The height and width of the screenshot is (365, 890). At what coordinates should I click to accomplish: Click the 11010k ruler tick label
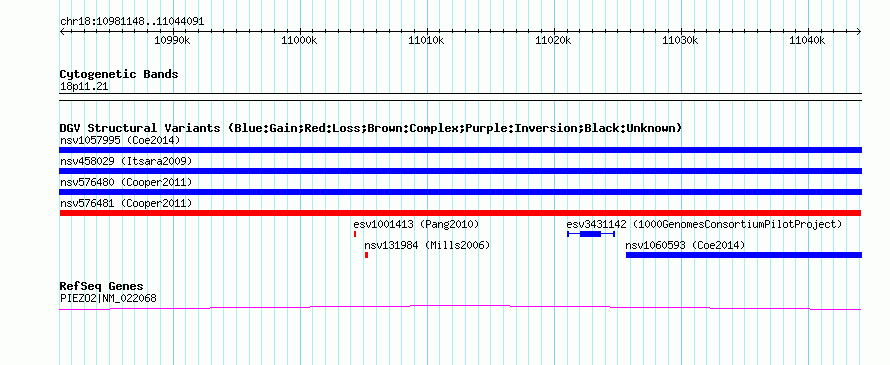(427, 40)
